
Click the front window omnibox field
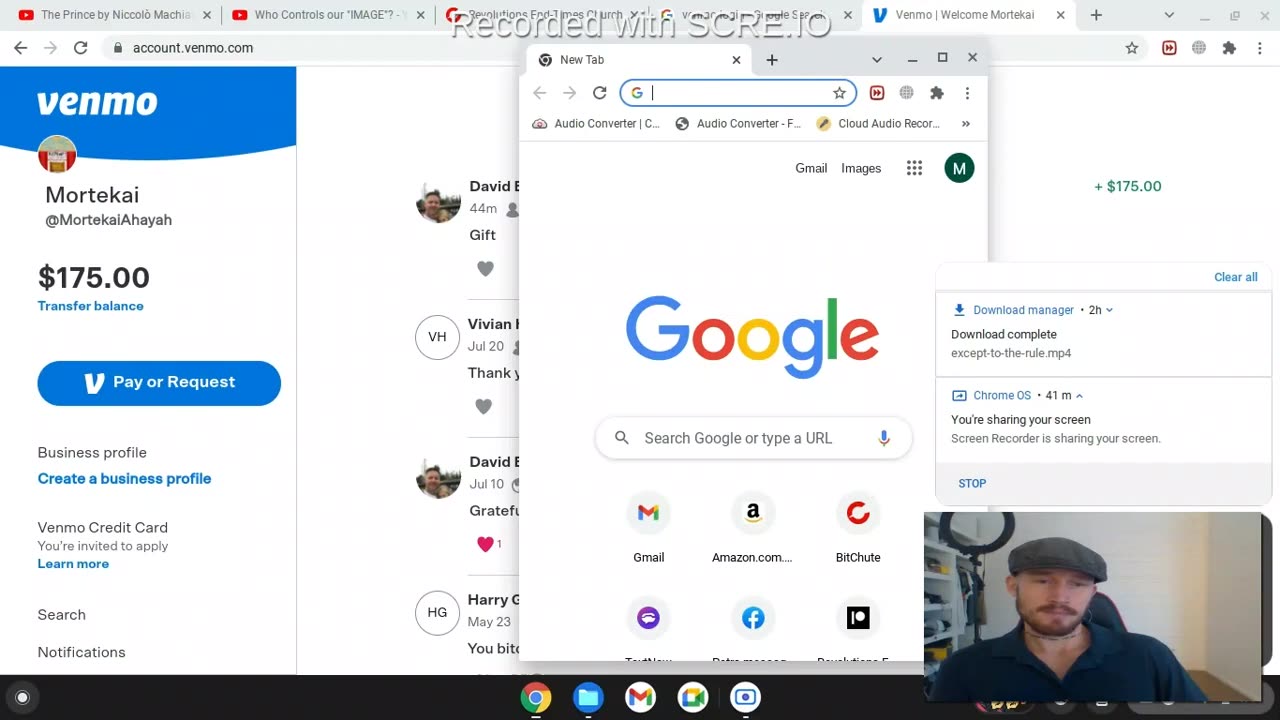click(738, 93)
